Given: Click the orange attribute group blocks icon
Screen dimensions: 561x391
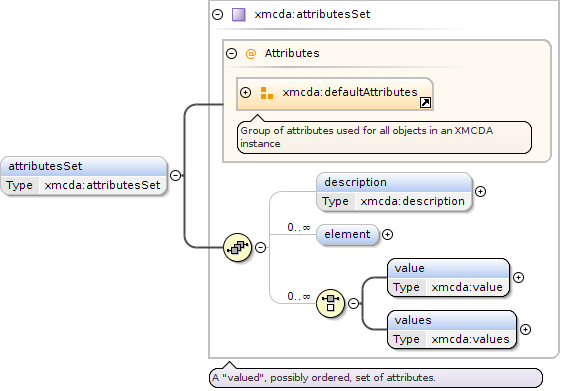Looking at the screenshot, I should coord(267,93).
